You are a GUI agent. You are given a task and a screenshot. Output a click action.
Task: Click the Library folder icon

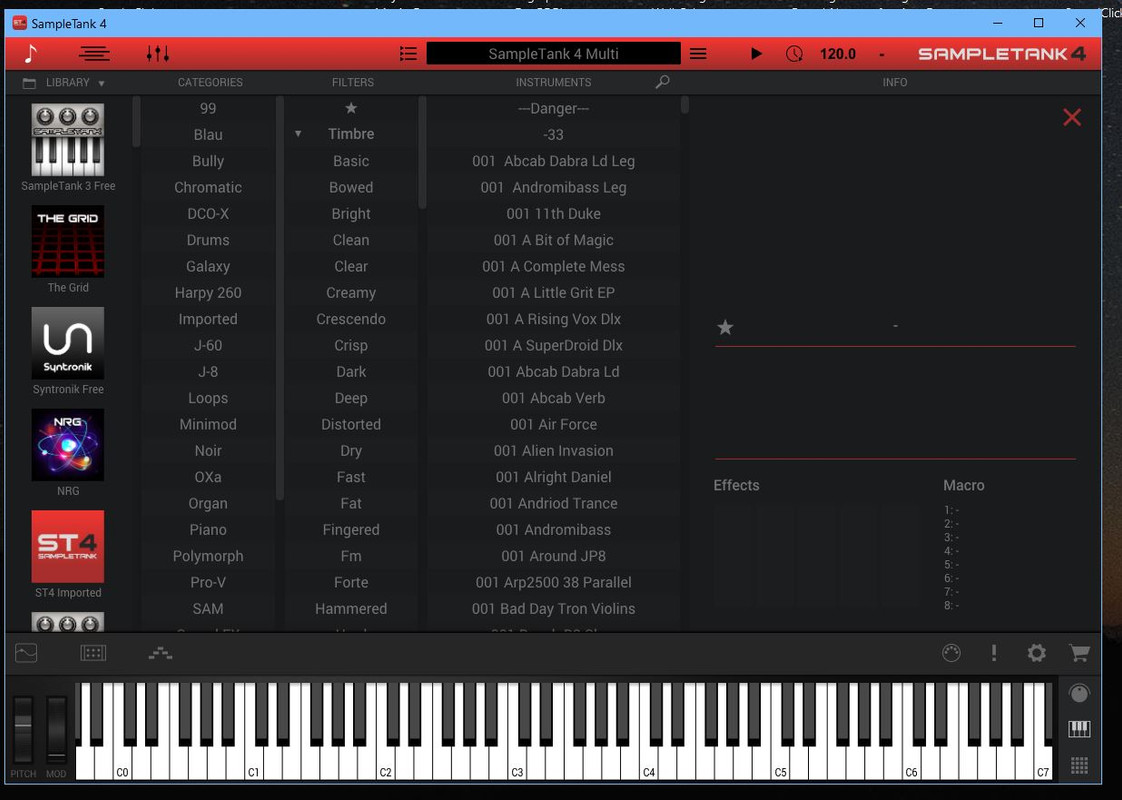29,83
